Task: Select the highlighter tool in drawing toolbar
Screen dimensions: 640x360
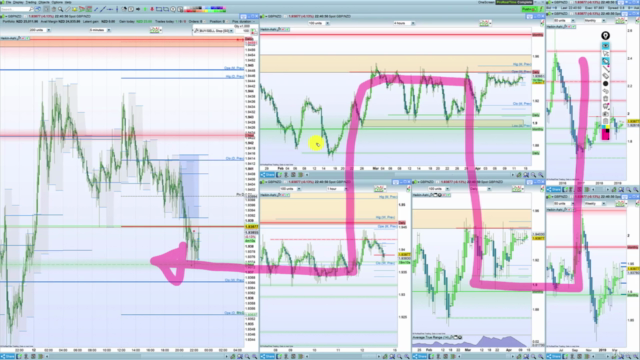Action: [605, 61]
